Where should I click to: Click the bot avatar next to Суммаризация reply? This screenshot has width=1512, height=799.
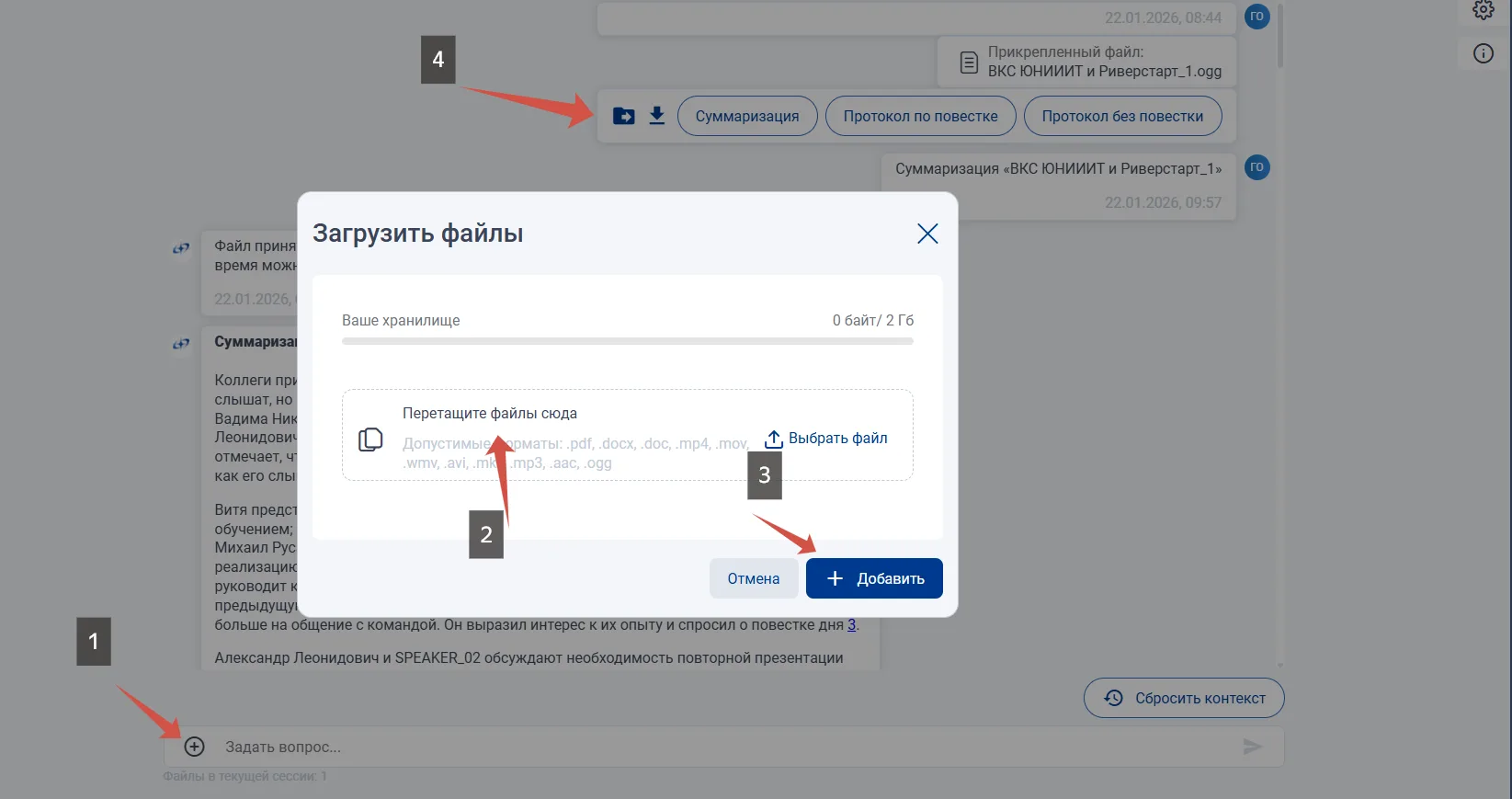181,344
